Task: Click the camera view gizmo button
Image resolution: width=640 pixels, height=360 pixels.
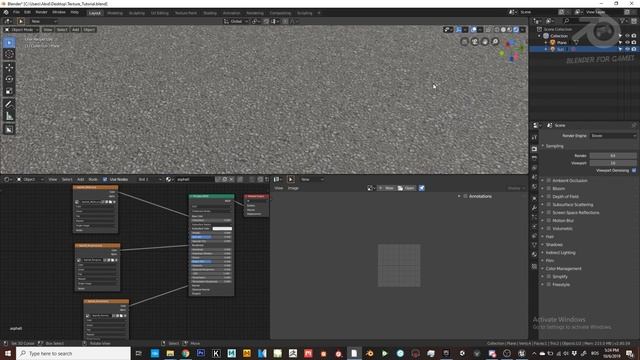Action: coord(474,42)
